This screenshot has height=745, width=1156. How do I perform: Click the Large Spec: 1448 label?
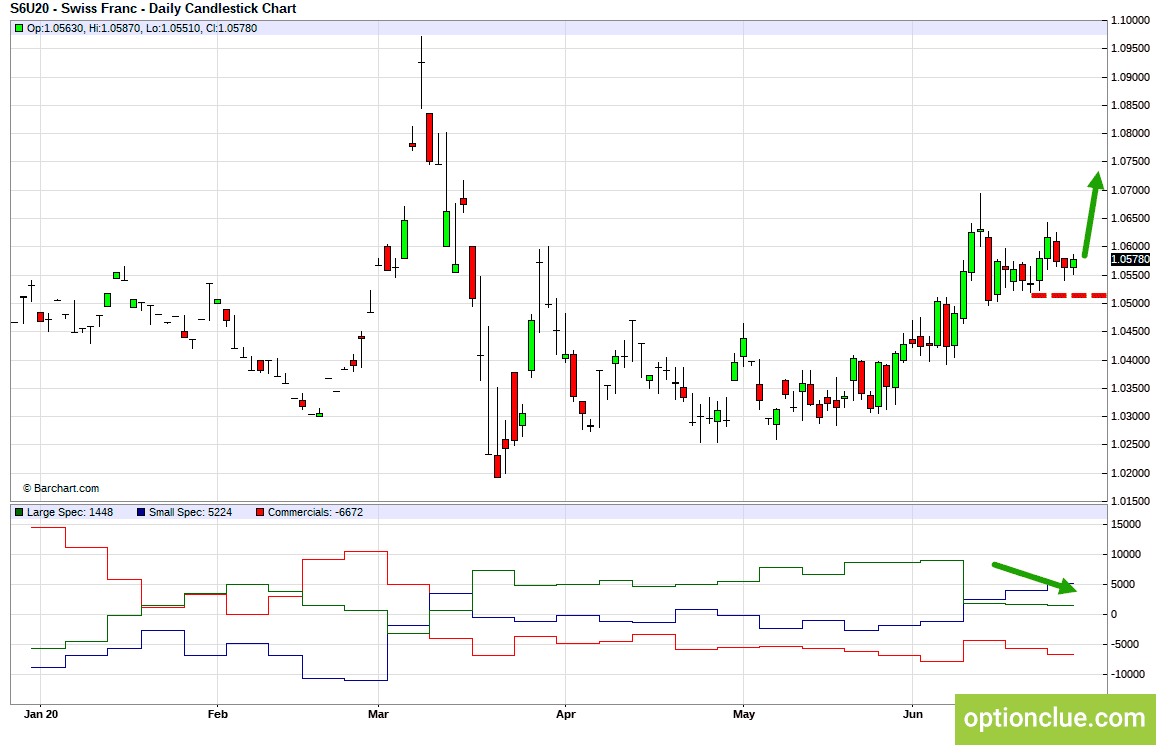(70, 512)
